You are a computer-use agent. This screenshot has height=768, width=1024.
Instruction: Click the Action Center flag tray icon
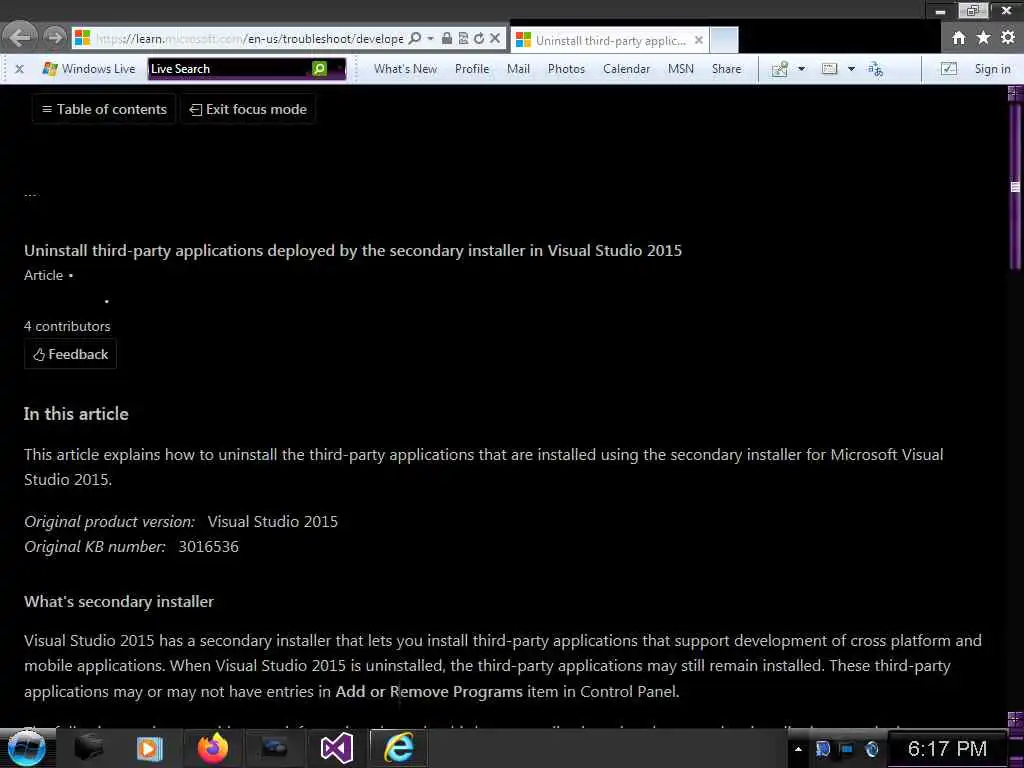click(823, 749)
